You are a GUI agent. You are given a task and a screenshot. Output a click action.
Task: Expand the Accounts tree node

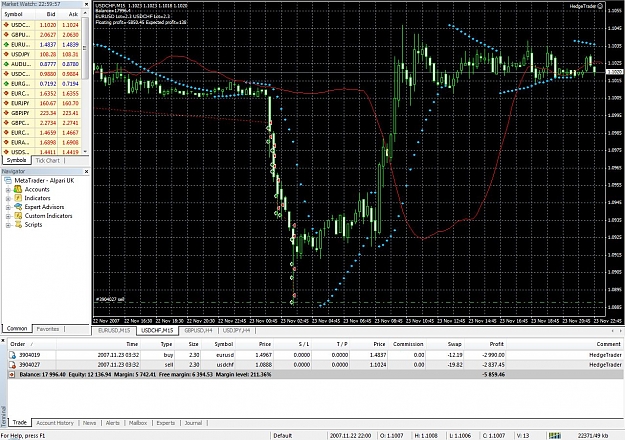(8, 190)
